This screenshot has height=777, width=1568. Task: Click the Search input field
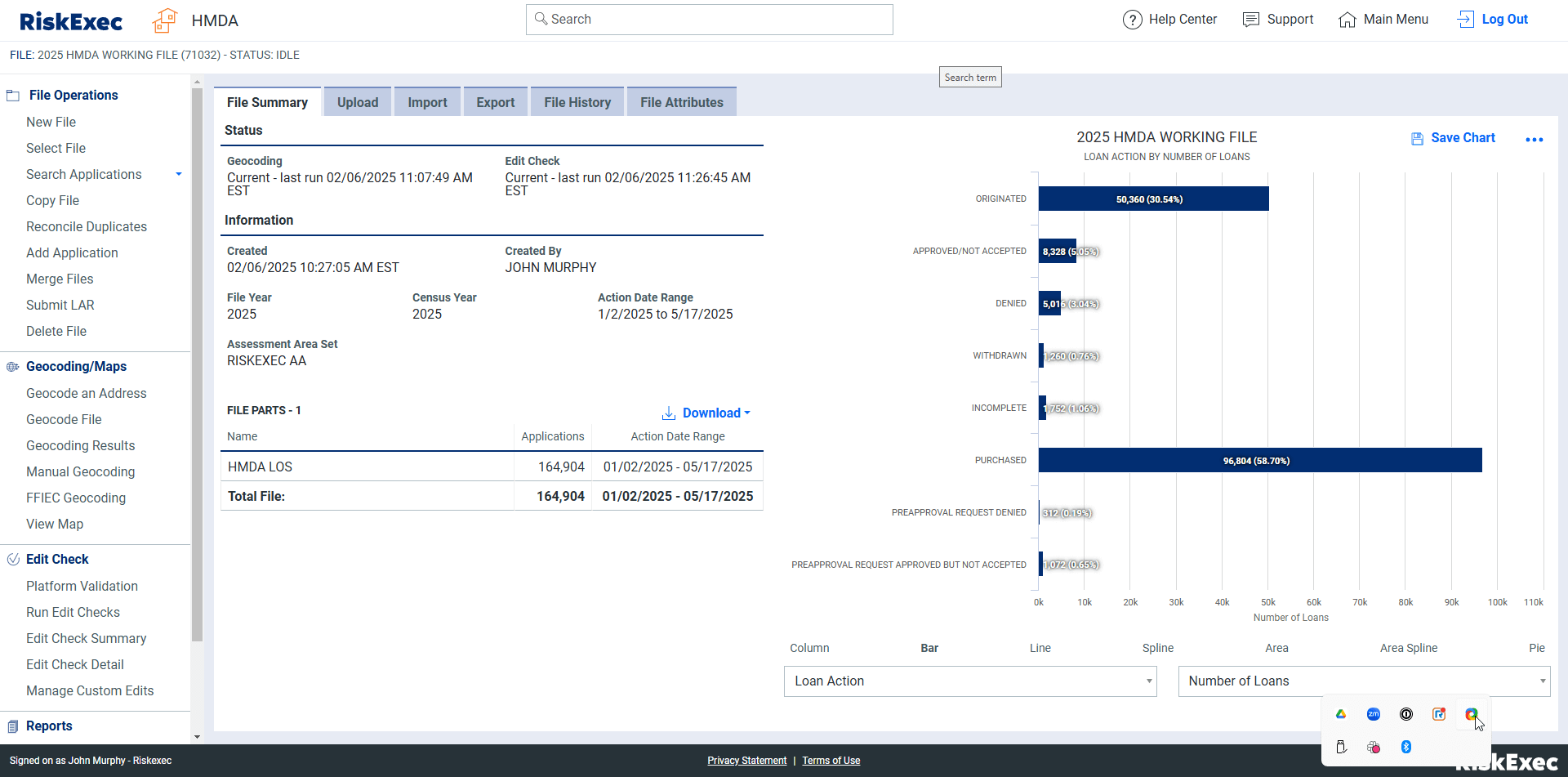coord(709,20)
